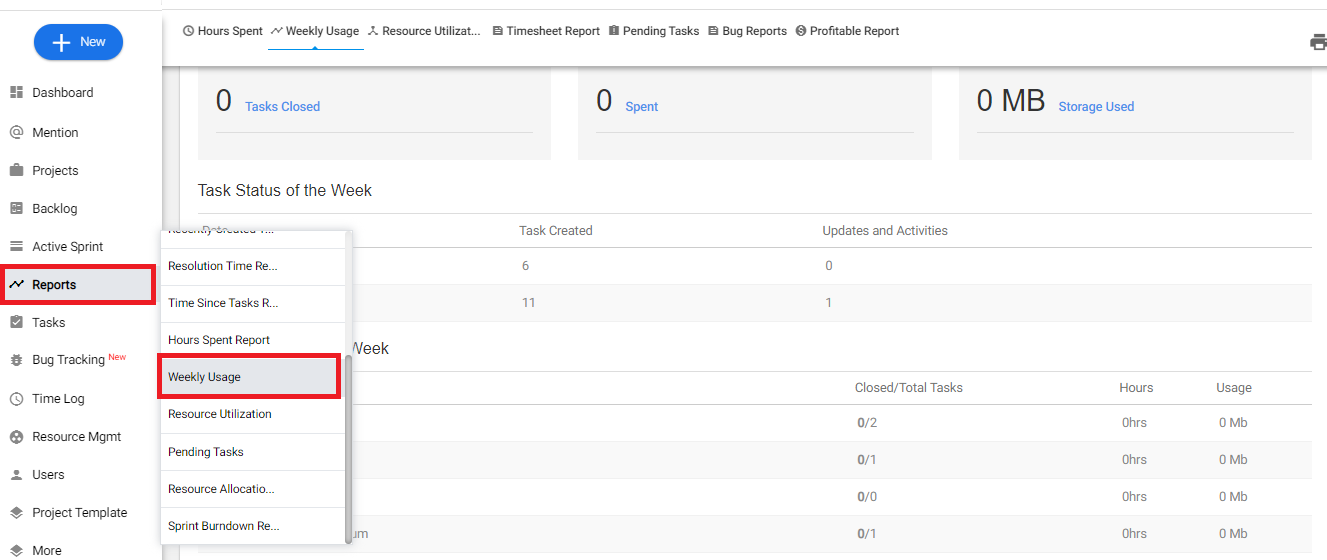
Task: Click the Projects briefcase icon
Action: (16, 170)
